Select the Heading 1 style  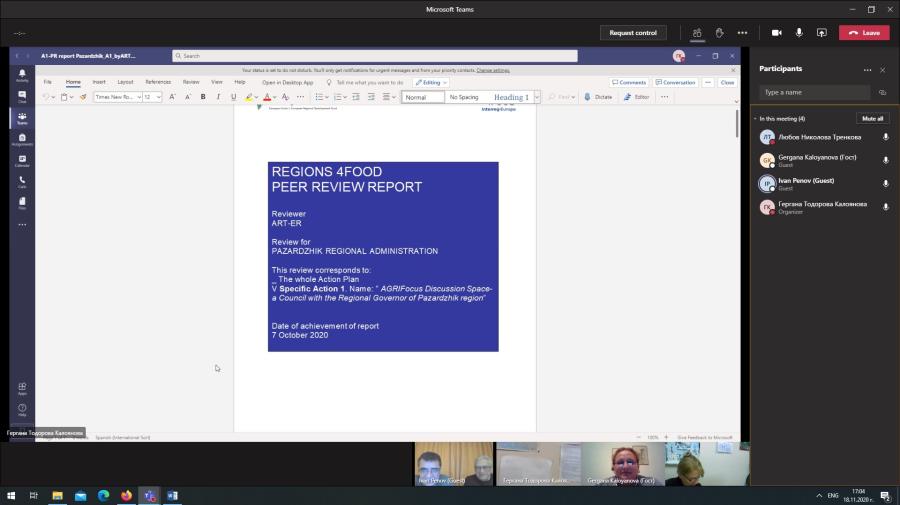(511, 97)
